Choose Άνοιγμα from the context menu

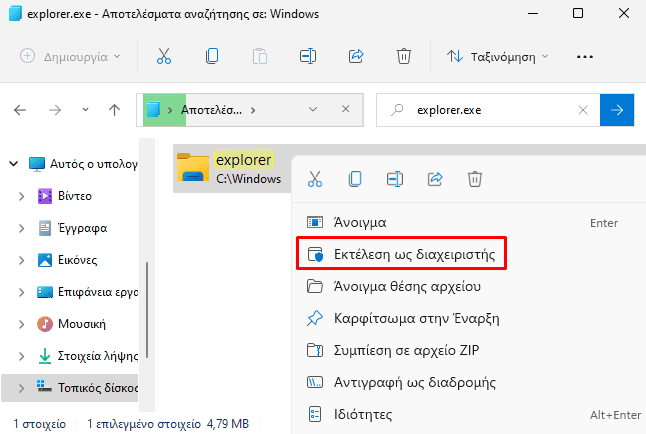(x=466, y=223)
